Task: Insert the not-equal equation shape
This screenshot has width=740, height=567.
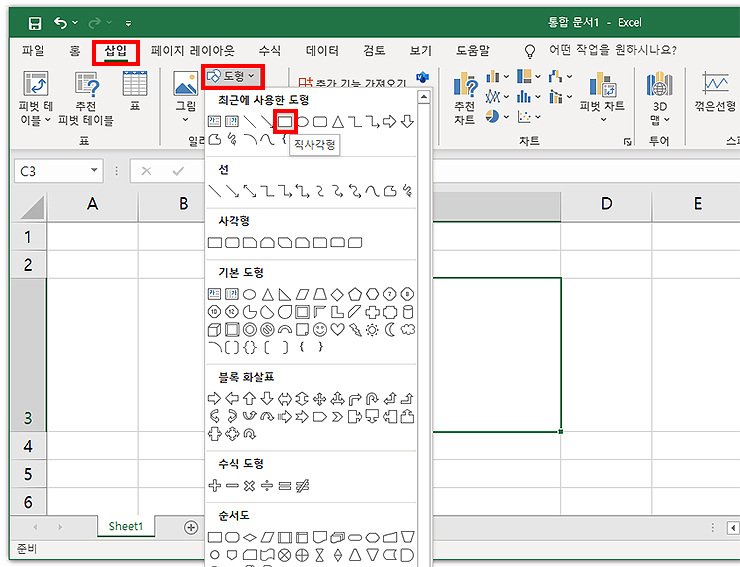Action: tap(302, 486)
